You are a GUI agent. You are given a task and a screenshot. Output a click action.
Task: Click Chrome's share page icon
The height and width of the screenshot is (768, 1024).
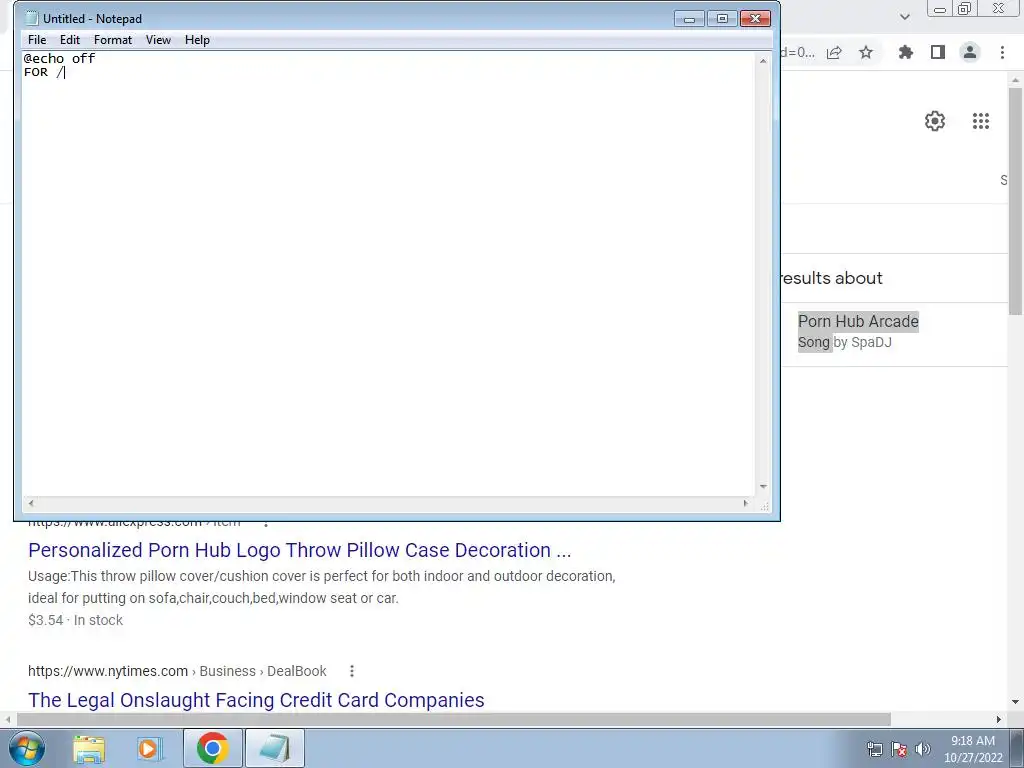tap(834, 53)
